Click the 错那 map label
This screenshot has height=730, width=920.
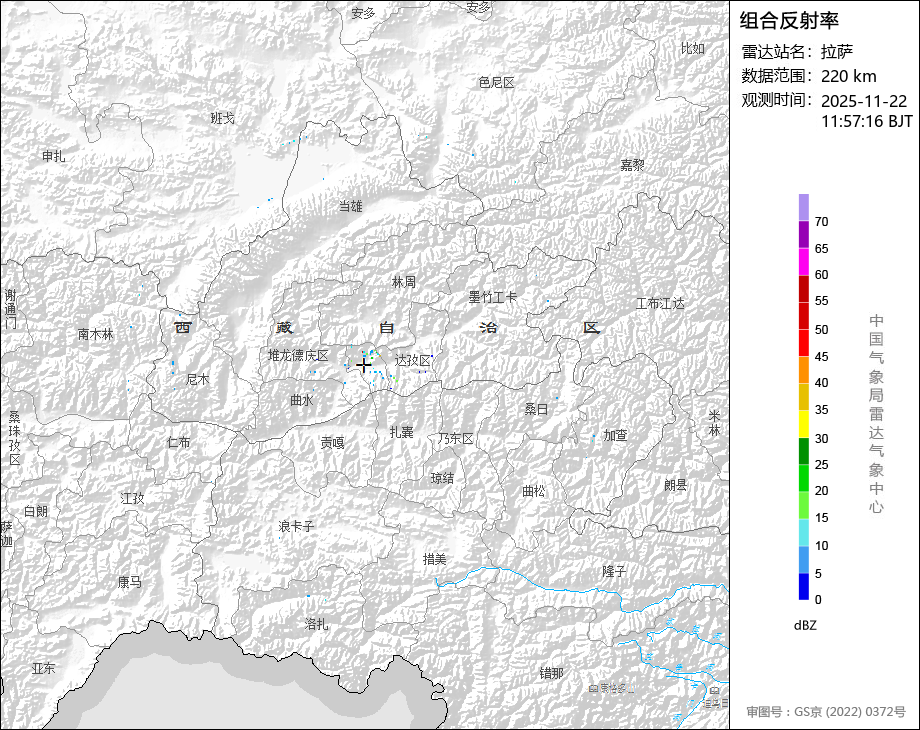coord(552,672)
